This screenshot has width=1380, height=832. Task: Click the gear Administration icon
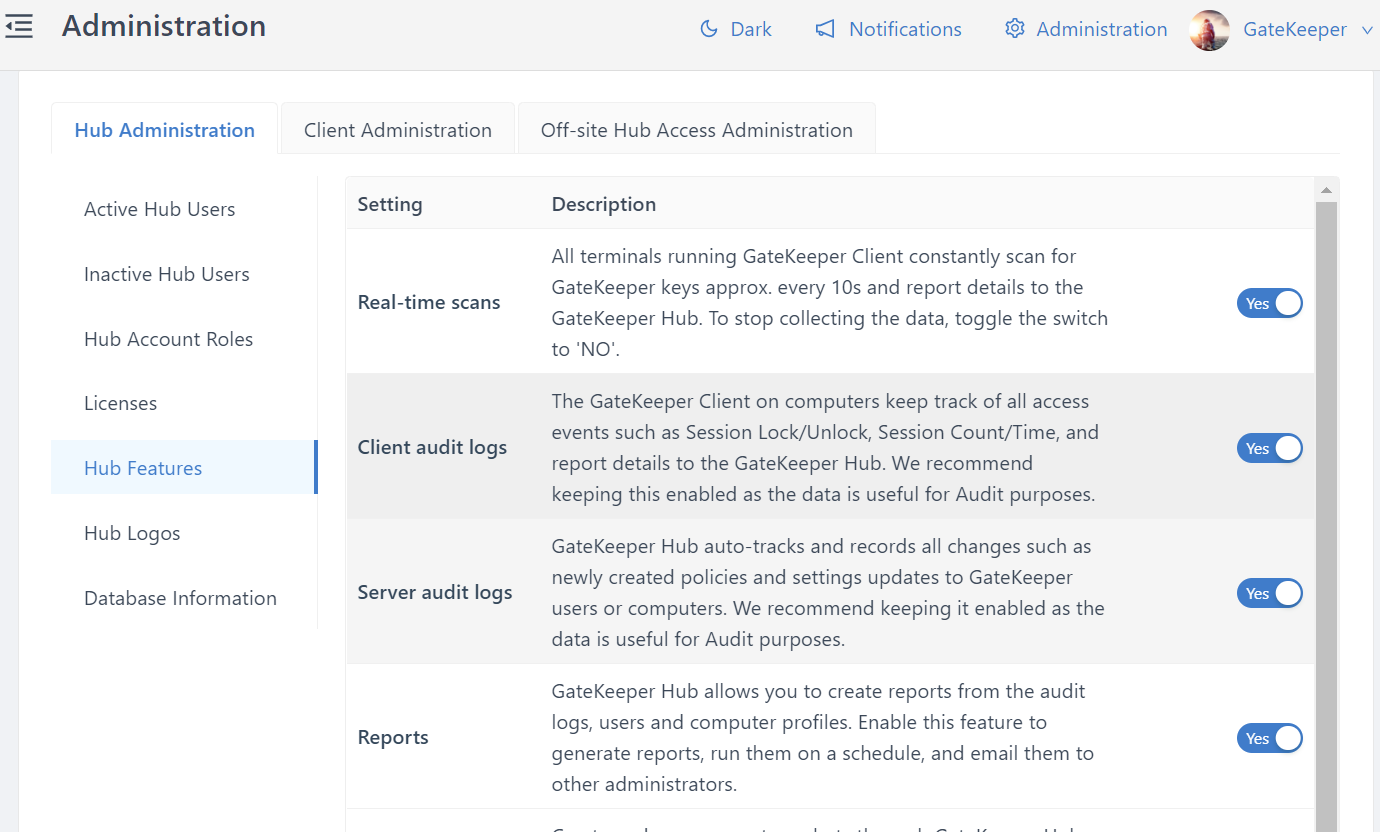[1015, 29]
